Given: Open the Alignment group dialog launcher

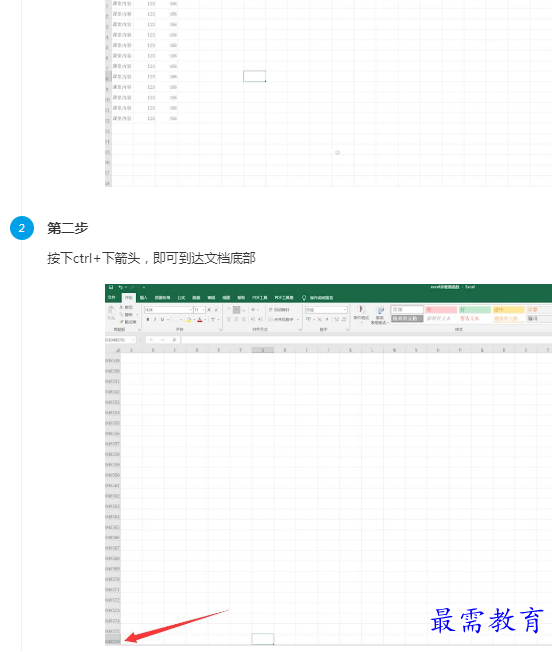Looking at the screenshot, I should pos(300,329).
